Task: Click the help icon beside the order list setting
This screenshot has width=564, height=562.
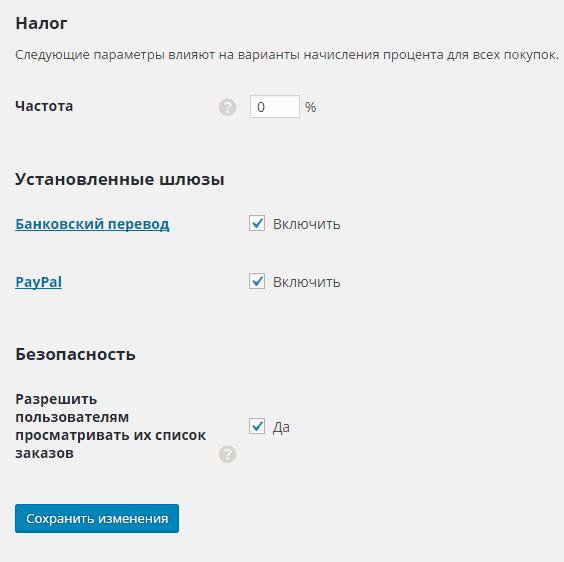Action: 227,454
